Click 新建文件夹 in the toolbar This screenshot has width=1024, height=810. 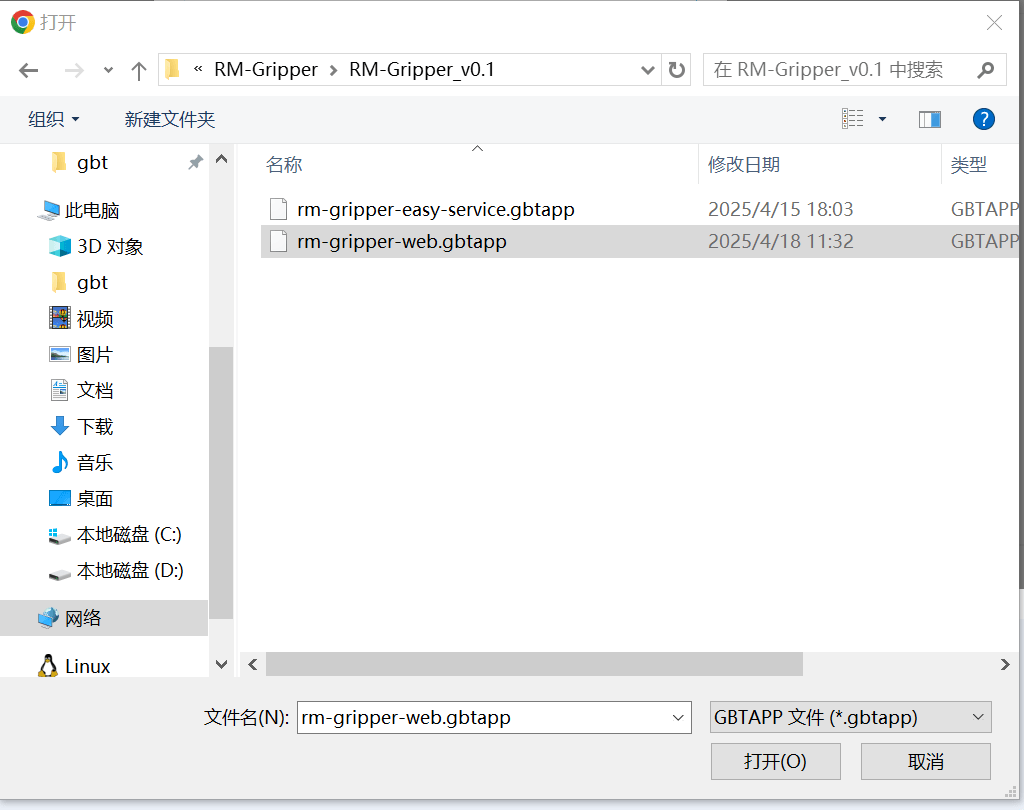point(169,119)
